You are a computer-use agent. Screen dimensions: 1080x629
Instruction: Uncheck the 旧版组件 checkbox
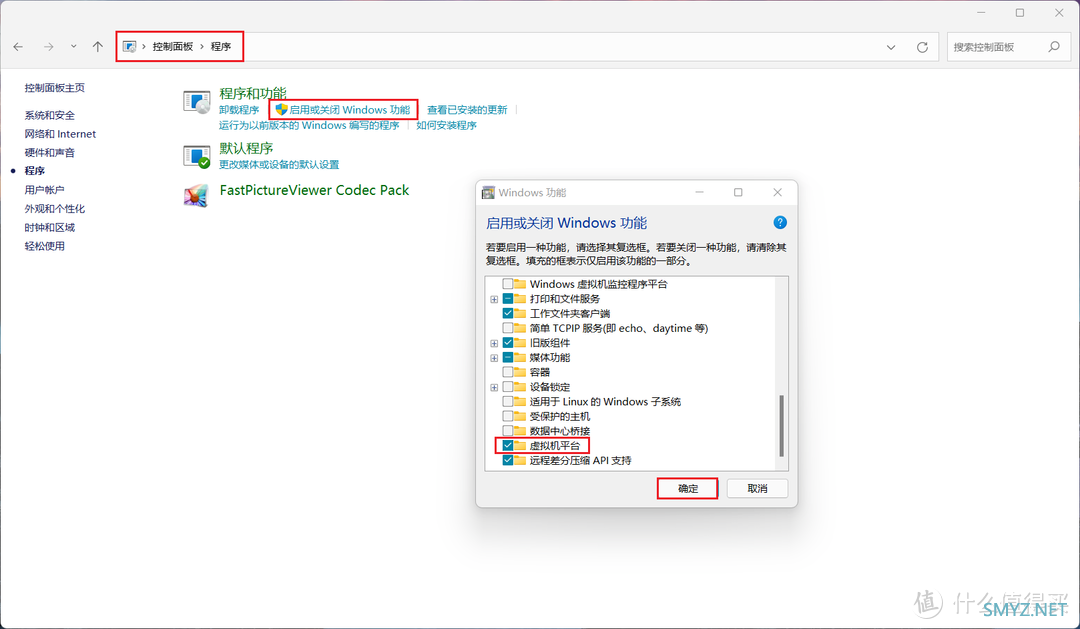point(508,342)
